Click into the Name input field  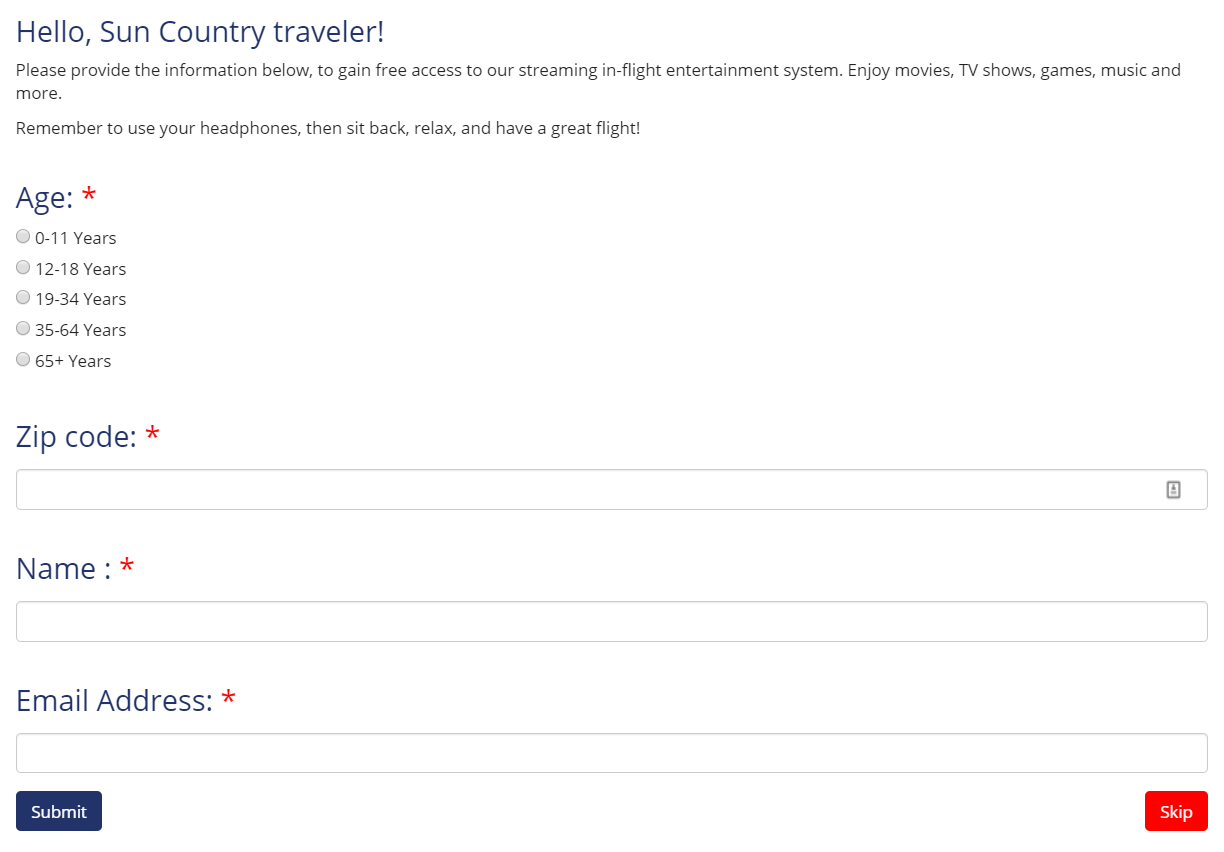[611, 621]
